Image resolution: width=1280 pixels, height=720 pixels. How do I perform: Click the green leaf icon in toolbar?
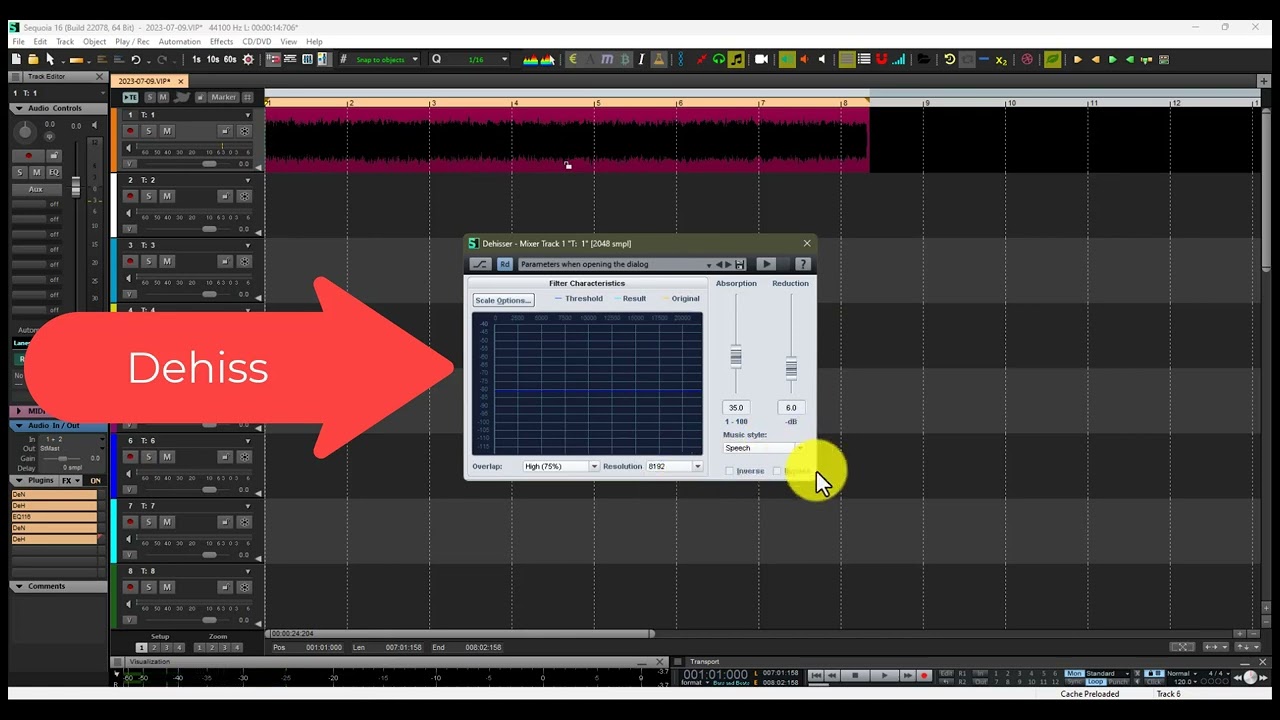click(x=1052, y=59)
